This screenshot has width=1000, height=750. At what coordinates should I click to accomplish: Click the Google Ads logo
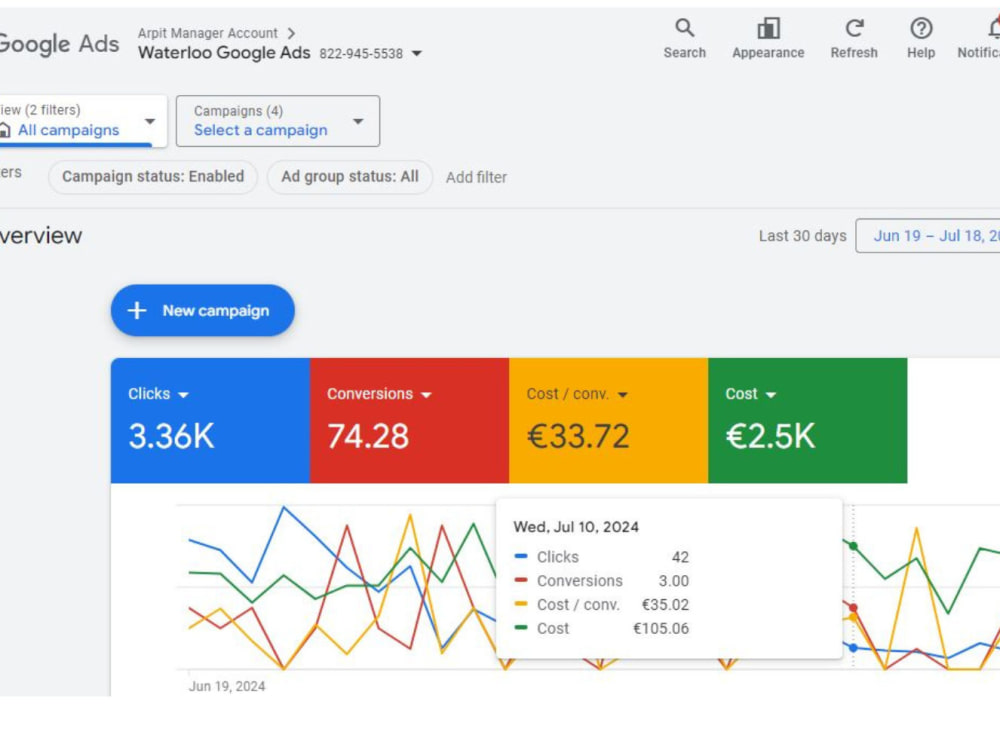tap(59, 43)
